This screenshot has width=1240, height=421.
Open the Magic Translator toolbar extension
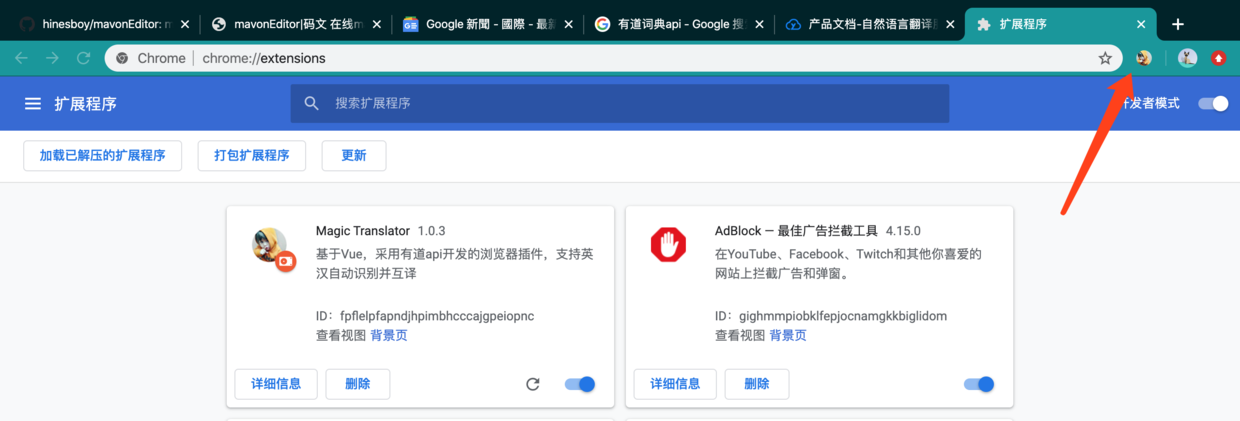tap(1144, 58)
